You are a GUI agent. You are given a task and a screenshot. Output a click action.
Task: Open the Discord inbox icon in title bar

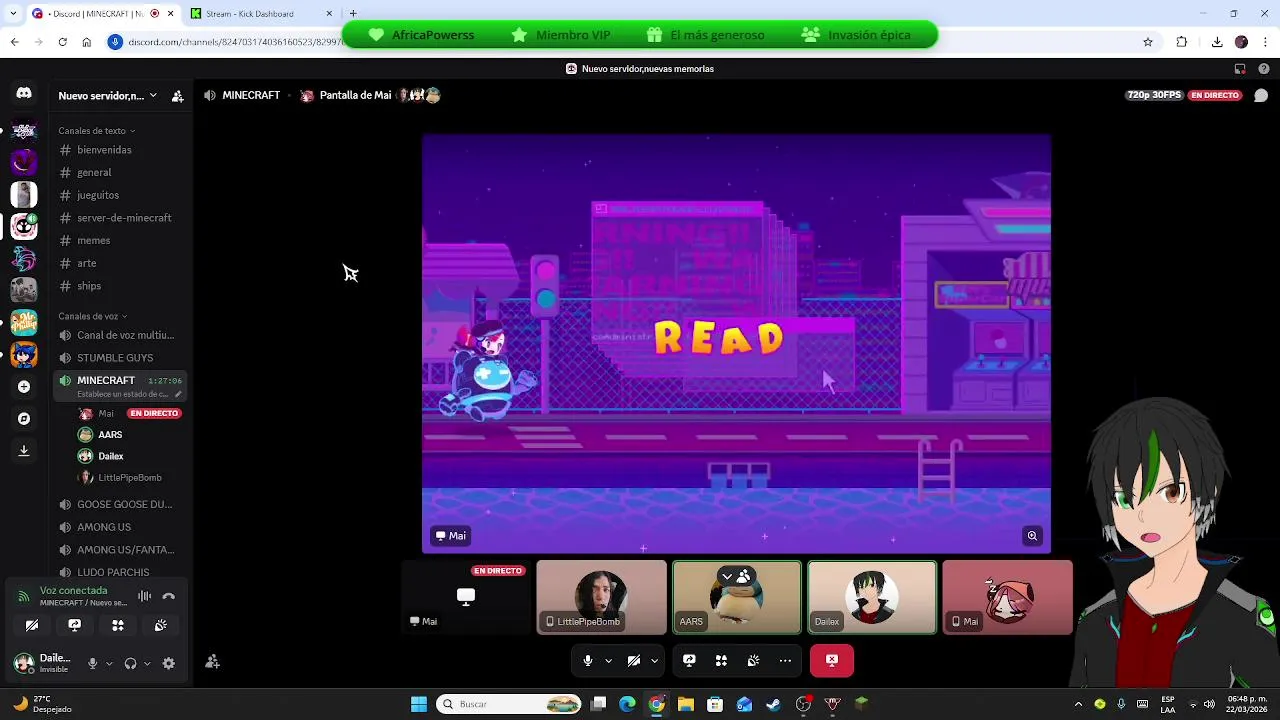coord(1240,69)
